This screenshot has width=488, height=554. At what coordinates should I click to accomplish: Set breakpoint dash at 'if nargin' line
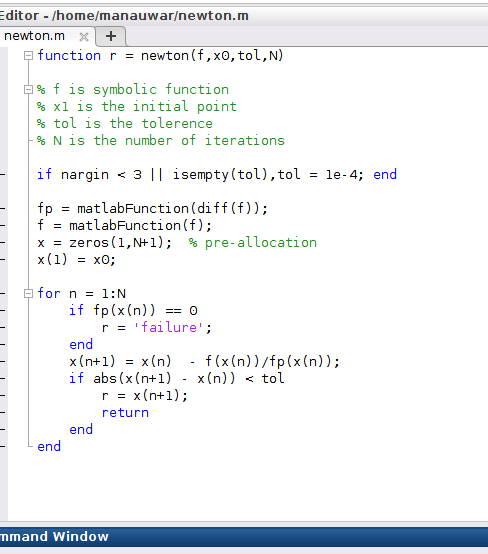2,175
